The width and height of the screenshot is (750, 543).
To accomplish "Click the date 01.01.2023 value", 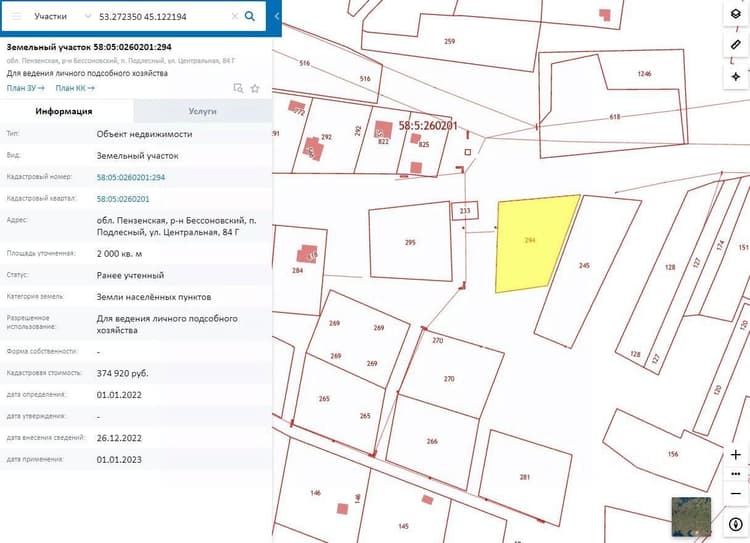I will [119, 459].
